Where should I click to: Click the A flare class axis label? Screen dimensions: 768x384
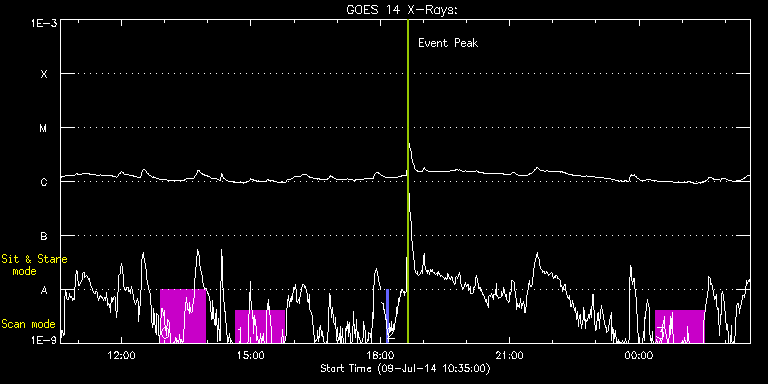pos(44,290)
